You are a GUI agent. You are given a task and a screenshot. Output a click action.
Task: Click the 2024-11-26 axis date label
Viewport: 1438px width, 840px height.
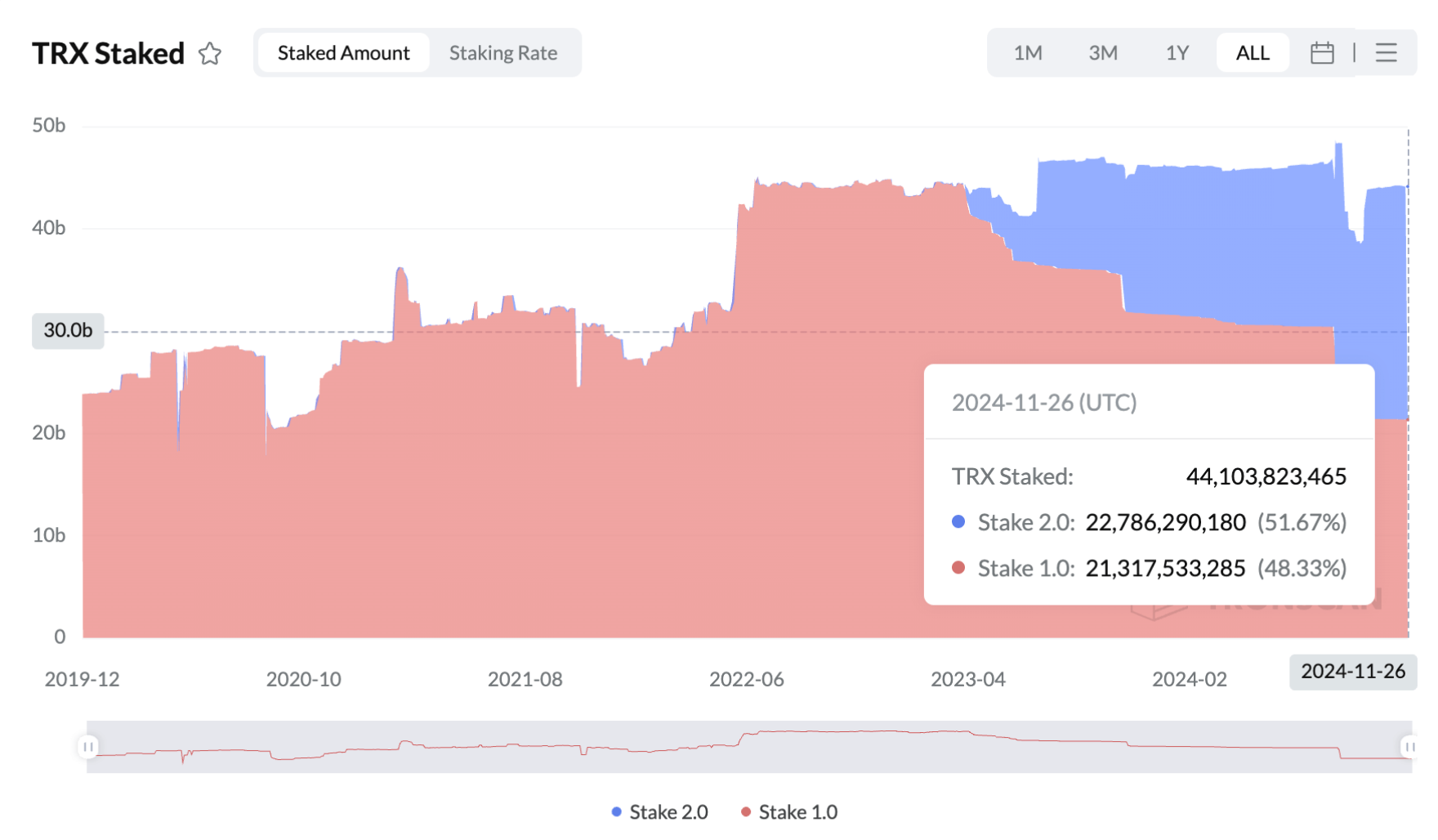coord(1353,672)
